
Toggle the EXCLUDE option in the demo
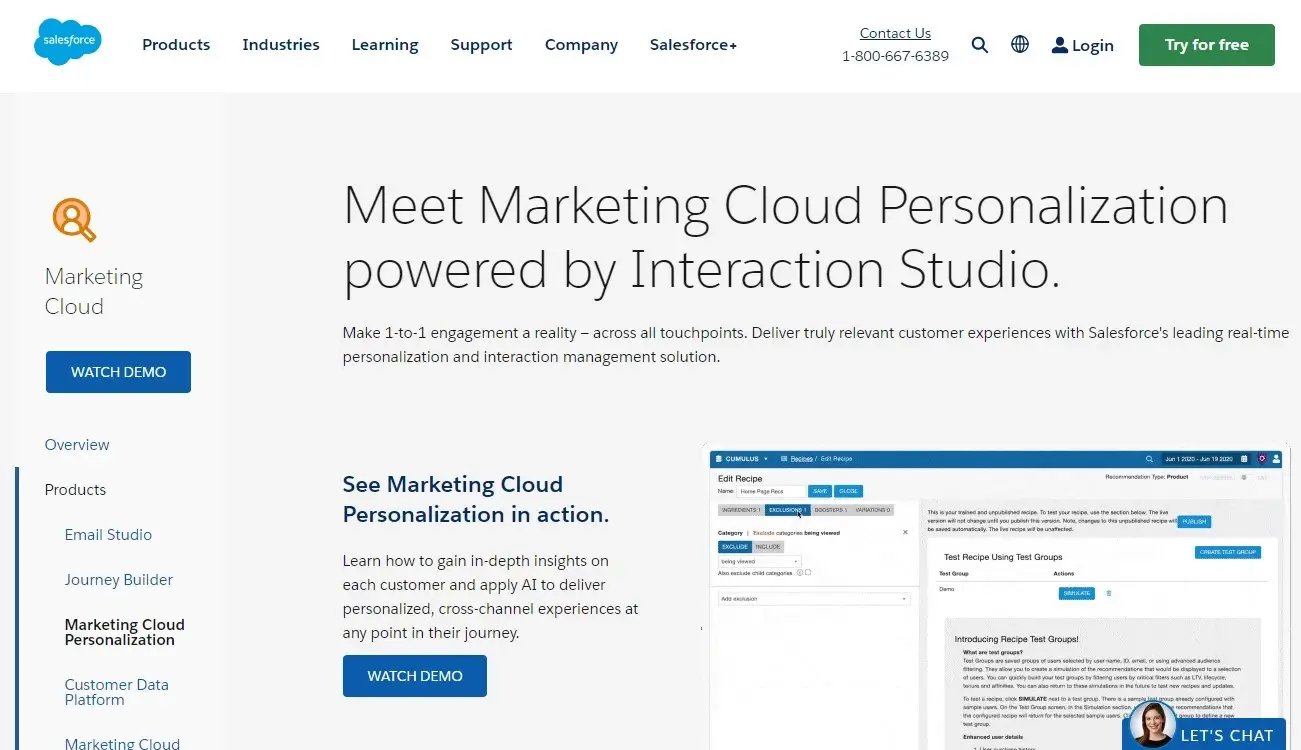tap(735, 547)
